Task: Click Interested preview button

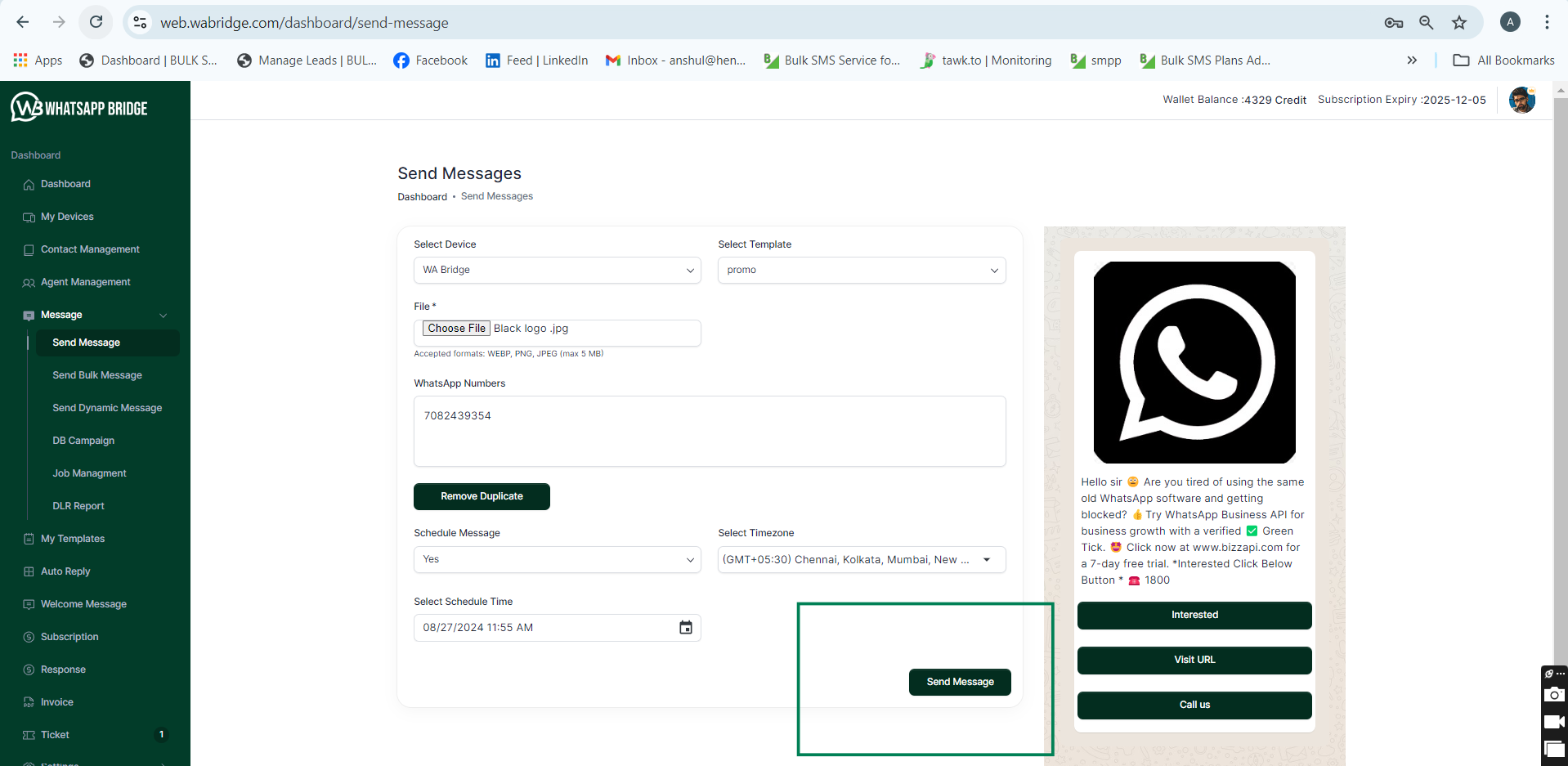Action: (x=1194, y=616)
